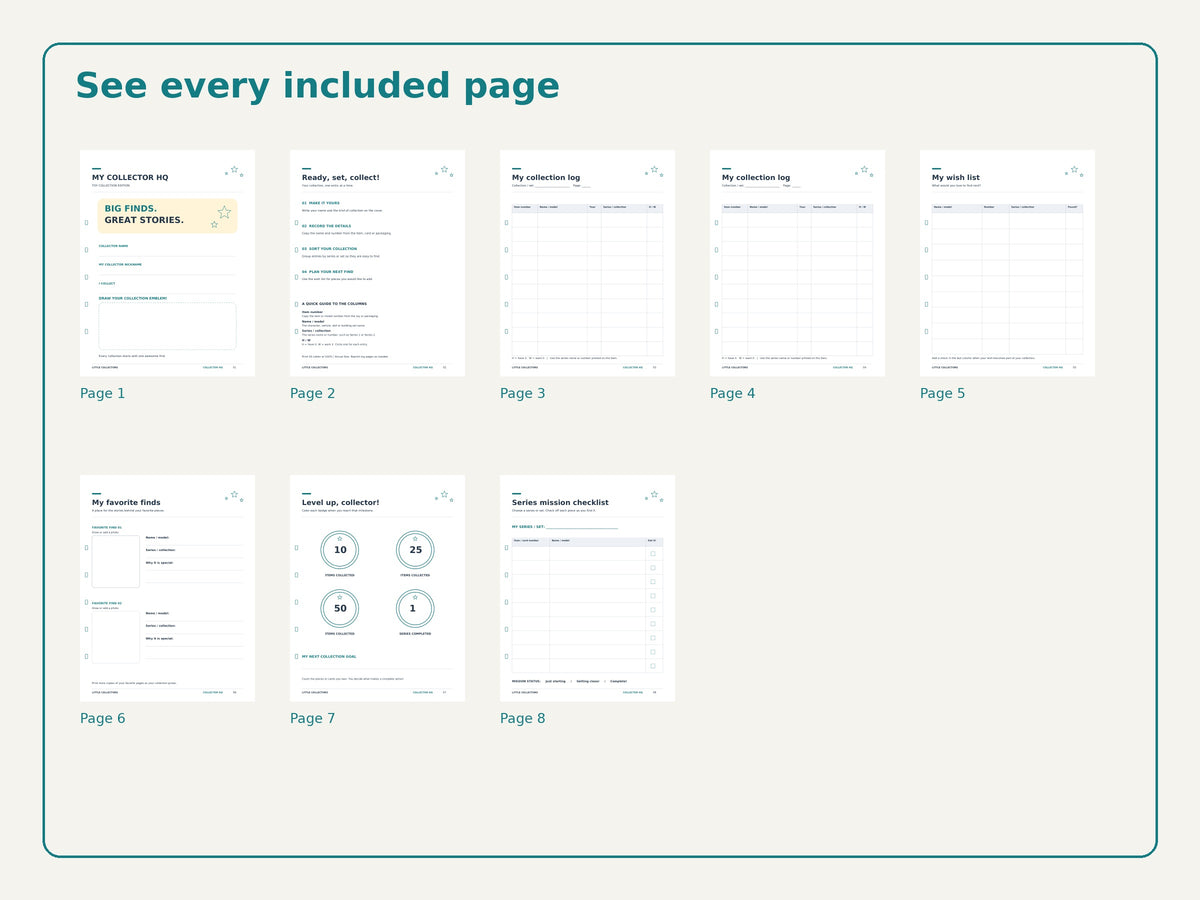
Task: Click the "Series mission checklist" title text
Action: (560, 502)
